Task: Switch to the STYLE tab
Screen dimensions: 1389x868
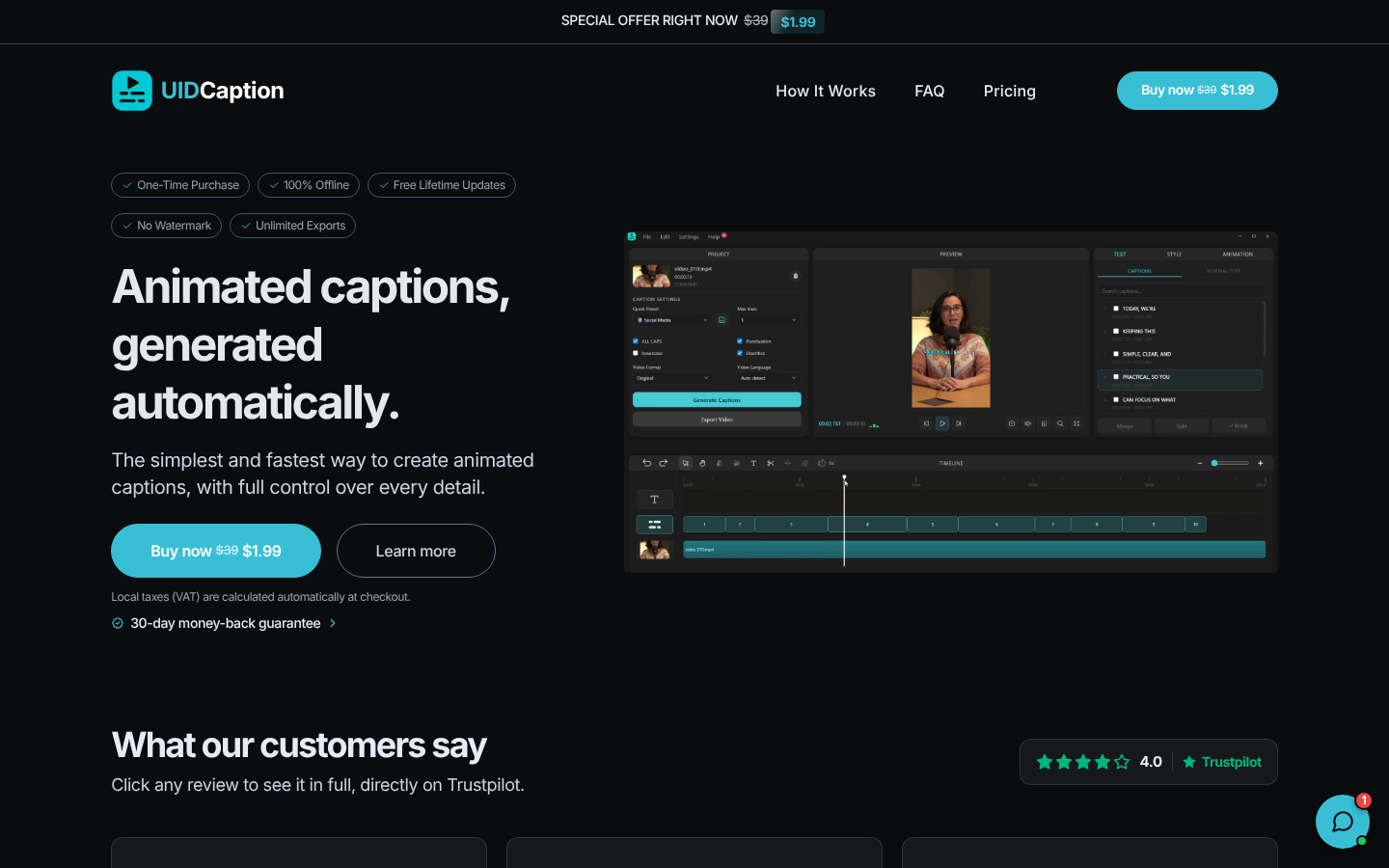Action: pyautogui.click(x=1174, y=255)
